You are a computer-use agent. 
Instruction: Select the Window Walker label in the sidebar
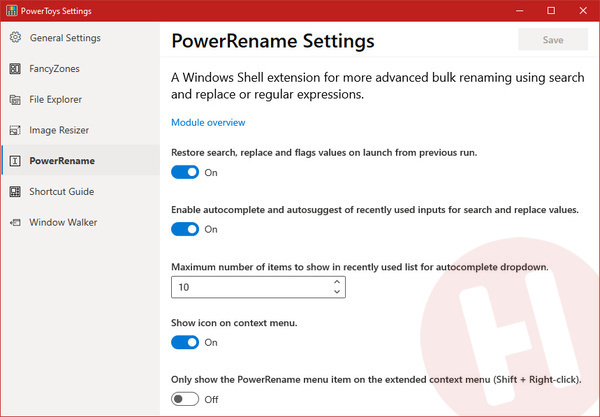pyautogui.click(x=63, y=222)
